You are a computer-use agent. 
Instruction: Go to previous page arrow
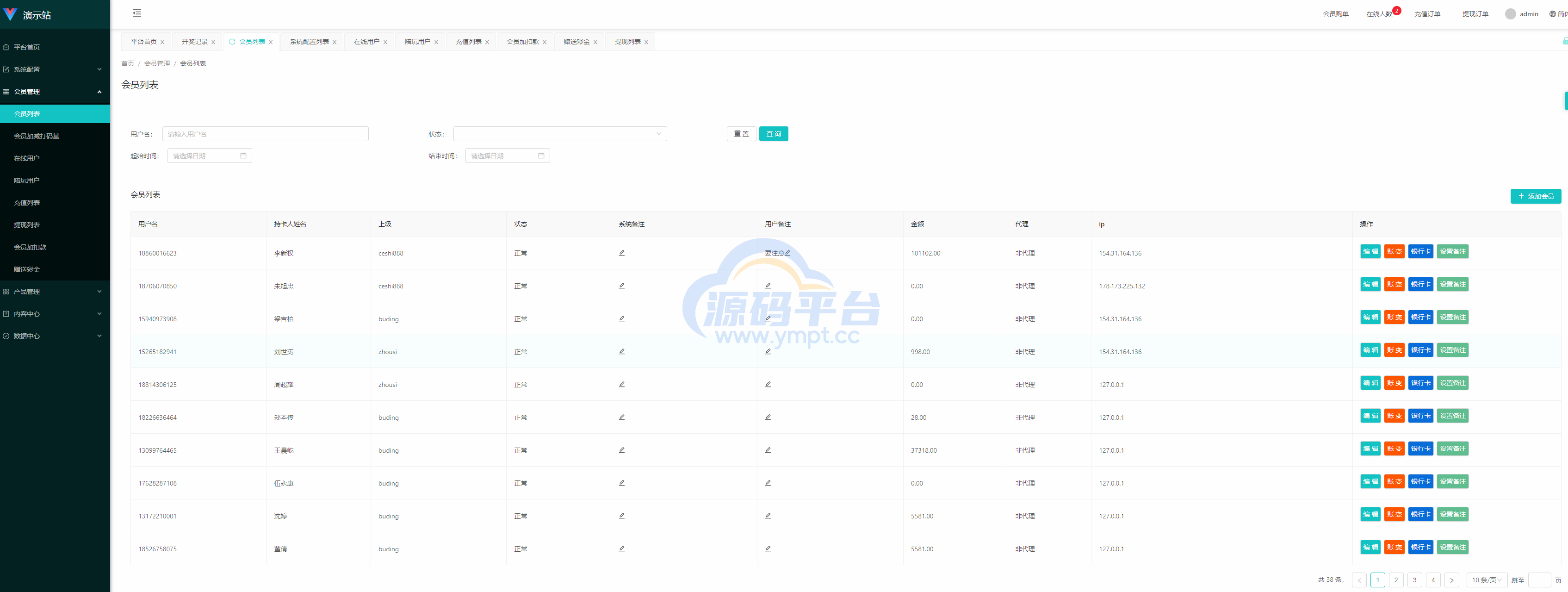click(1359, 580)
